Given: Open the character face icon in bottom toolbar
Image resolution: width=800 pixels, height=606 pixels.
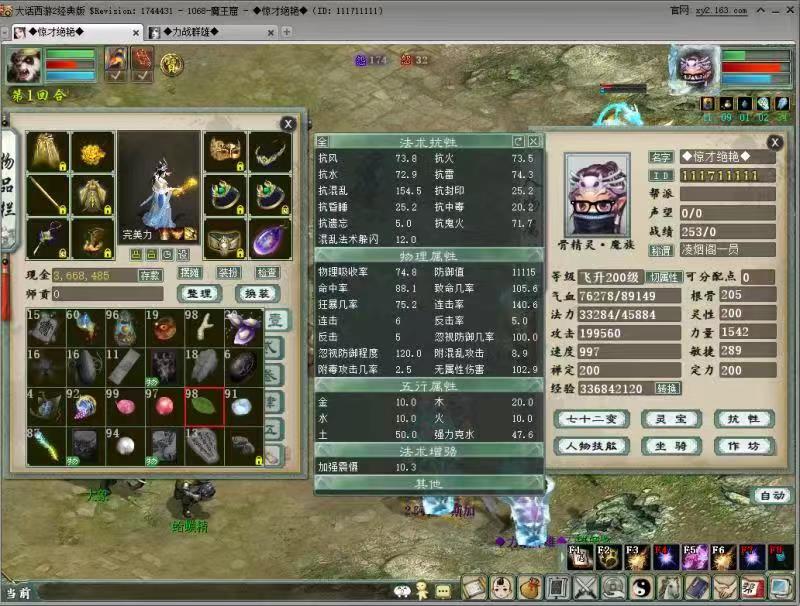Looking at the screenshot, I should [503, 588].
